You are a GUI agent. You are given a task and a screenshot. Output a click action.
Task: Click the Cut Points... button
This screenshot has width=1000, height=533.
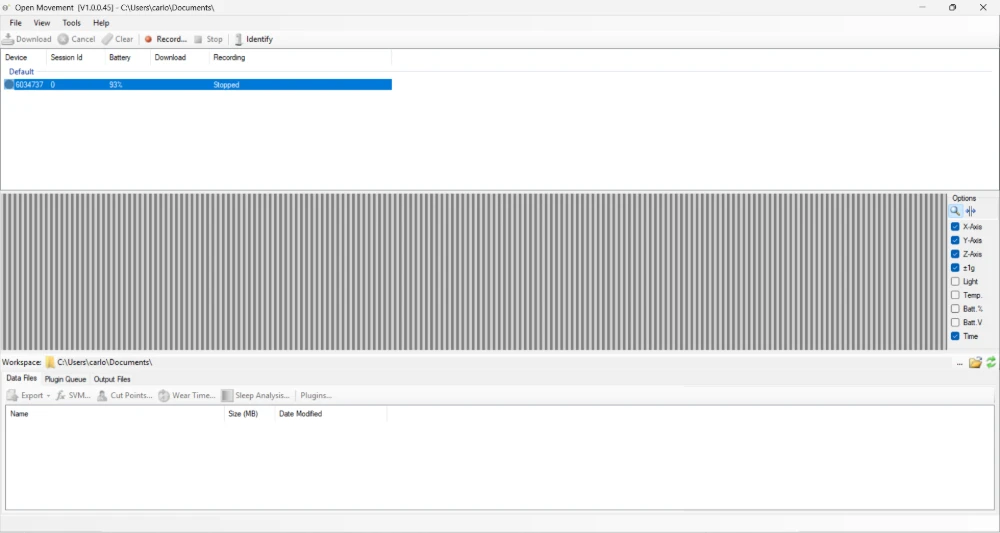pyautogui.click(x=124, y=395)
